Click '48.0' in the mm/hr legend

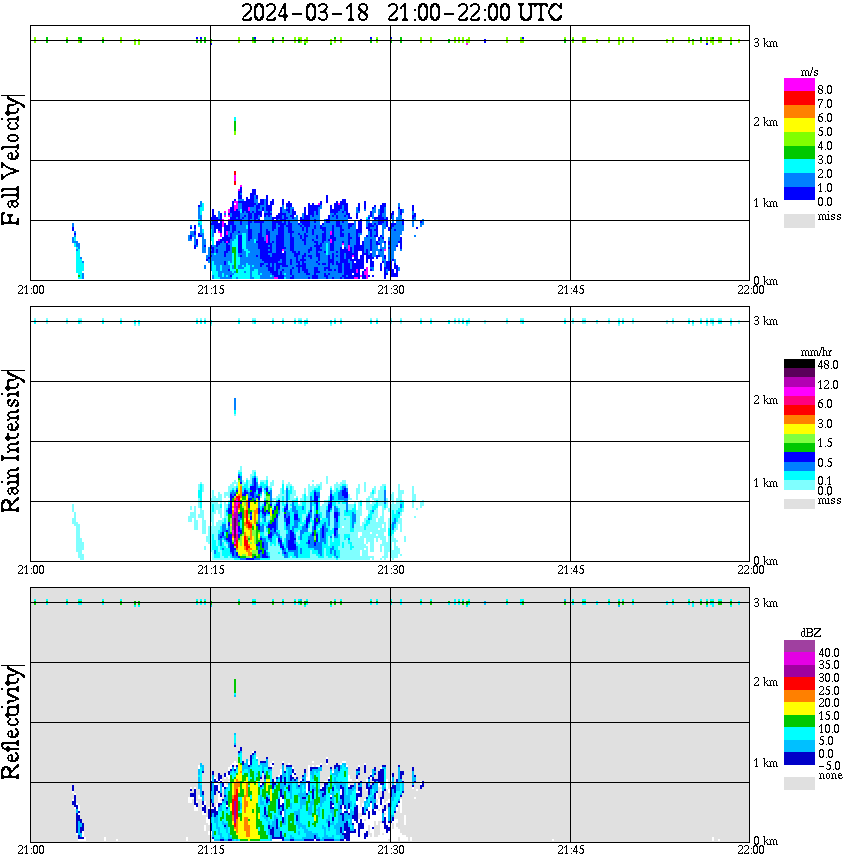(827, 365)
